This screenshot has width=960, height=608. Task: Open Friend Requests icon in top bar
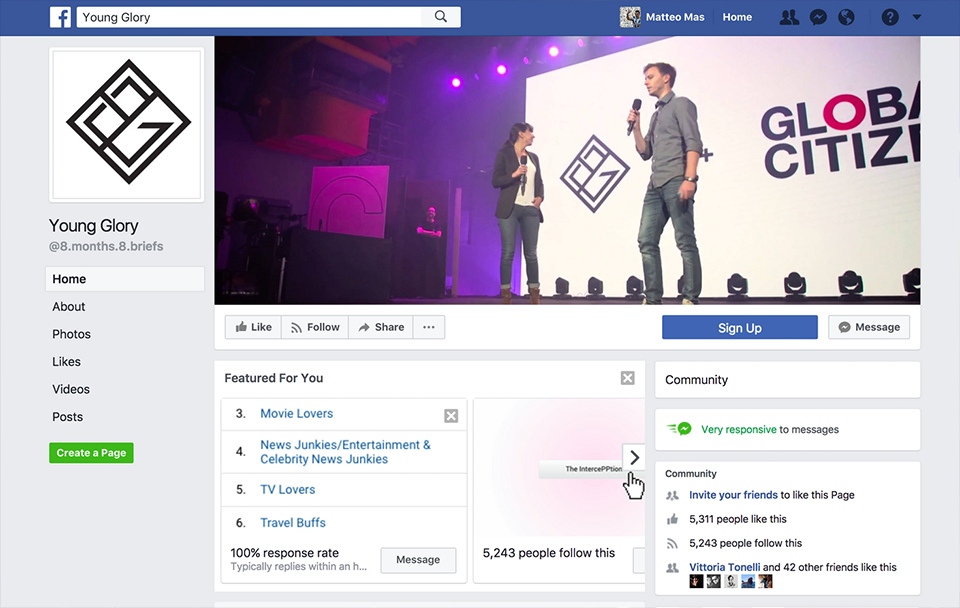[x=790, y=17]
